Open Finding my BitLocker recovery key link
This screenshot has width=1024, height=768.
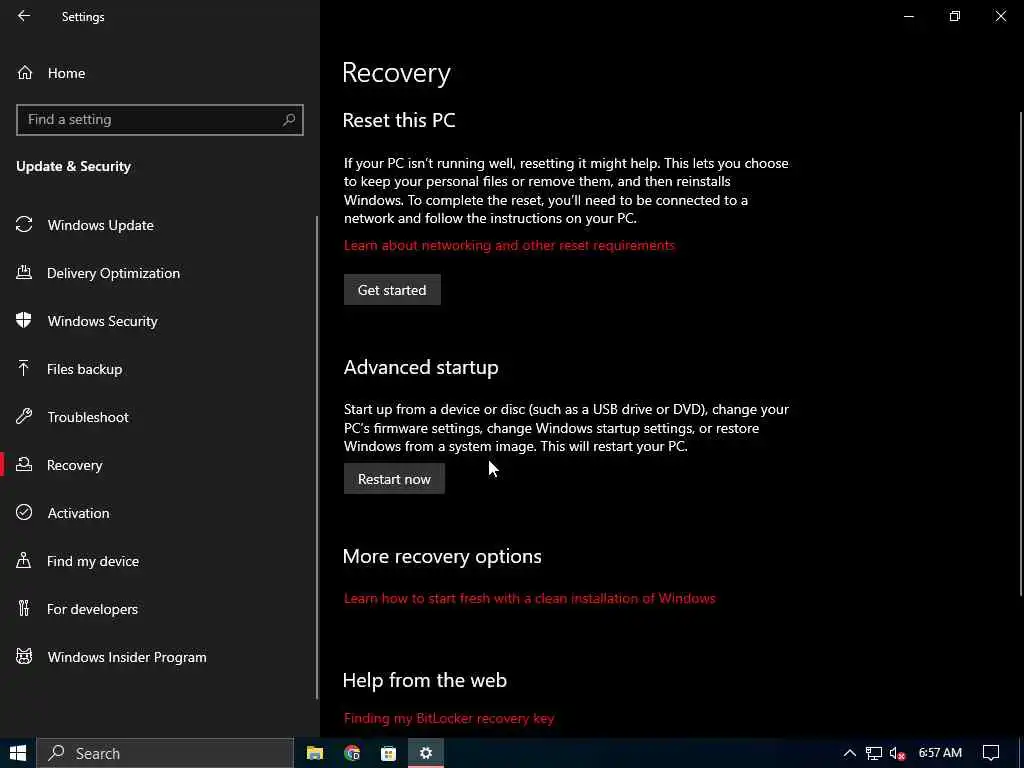(x=449, y=718)
